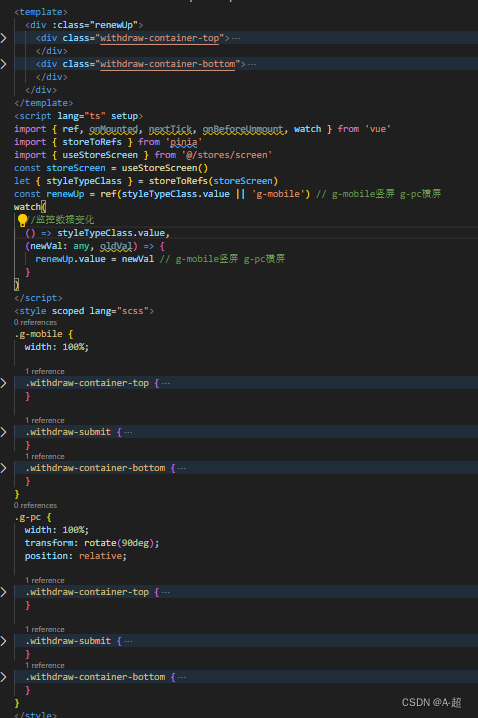Screen dimensions: 478x718
Task: Click the <style scoped lang="scss"> tag
Action: point(84,311)
